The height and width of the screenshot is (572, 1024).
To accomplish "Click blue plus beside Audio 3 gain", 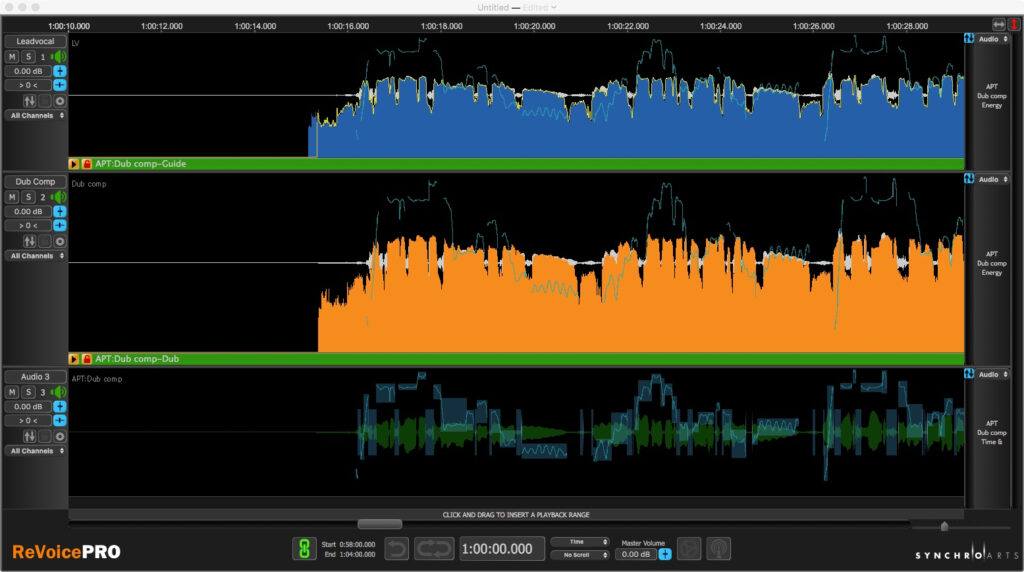I will point(59,407).
